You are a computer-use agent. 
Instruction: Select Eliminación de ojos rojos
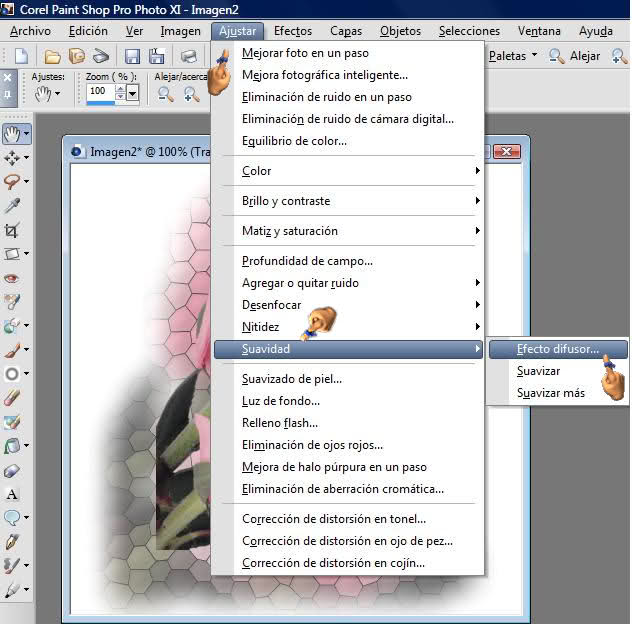(x=349, y=445)
